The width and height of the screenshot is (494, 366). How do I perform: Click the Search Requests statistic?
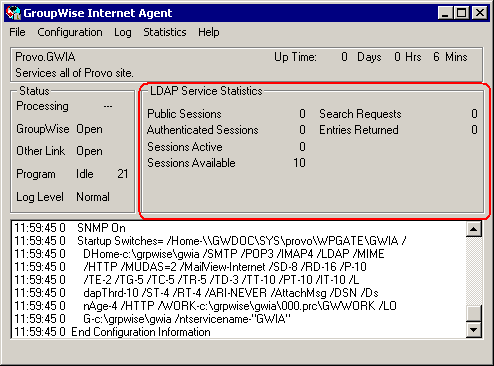tap(398, 114)
